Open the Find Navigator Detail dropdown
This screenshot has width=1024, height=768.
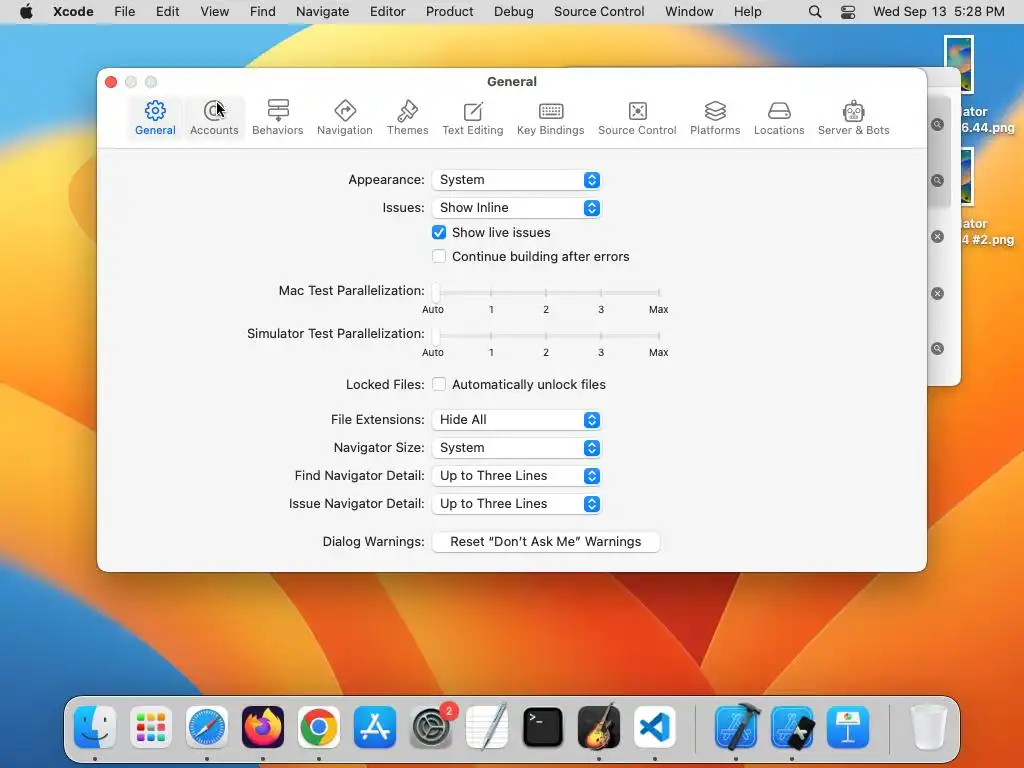[x=516, y=476]
